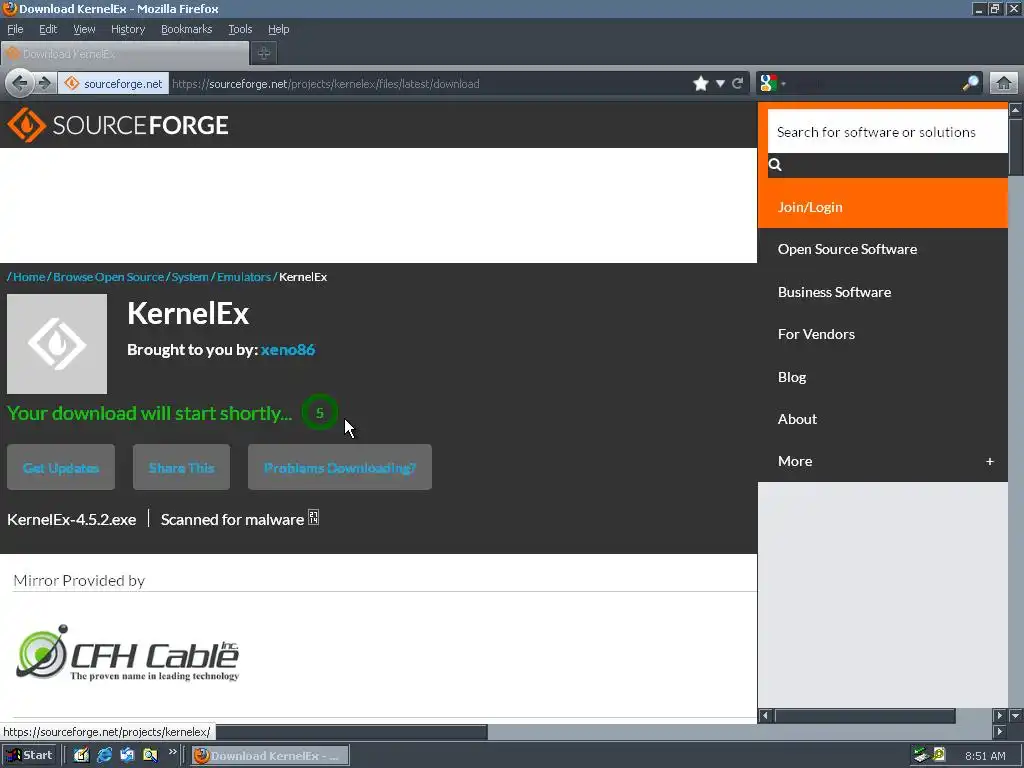Click the network tray icon

pyautogui.click(x=921, y=756)
